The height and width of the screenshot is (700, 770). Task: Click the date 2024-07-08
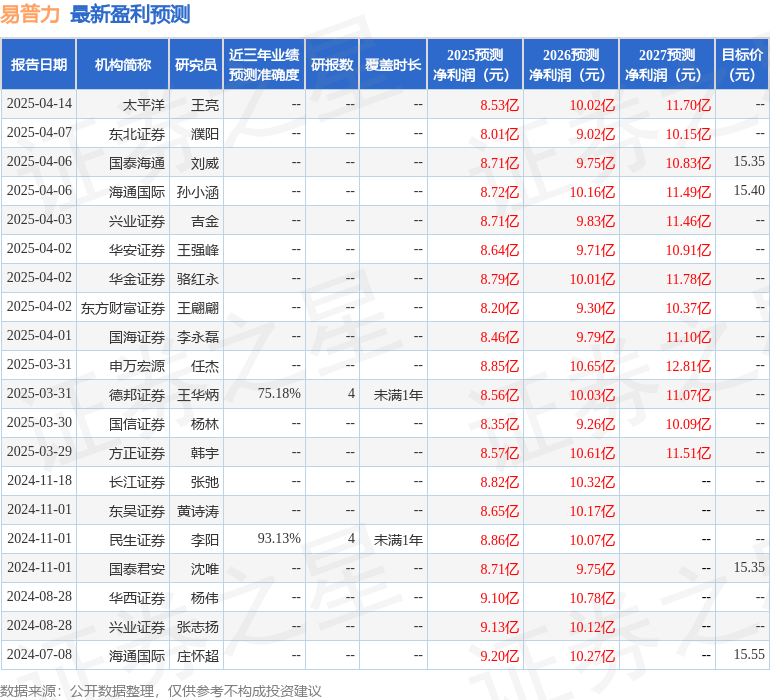pyautogui.click(x=39, y=654)
